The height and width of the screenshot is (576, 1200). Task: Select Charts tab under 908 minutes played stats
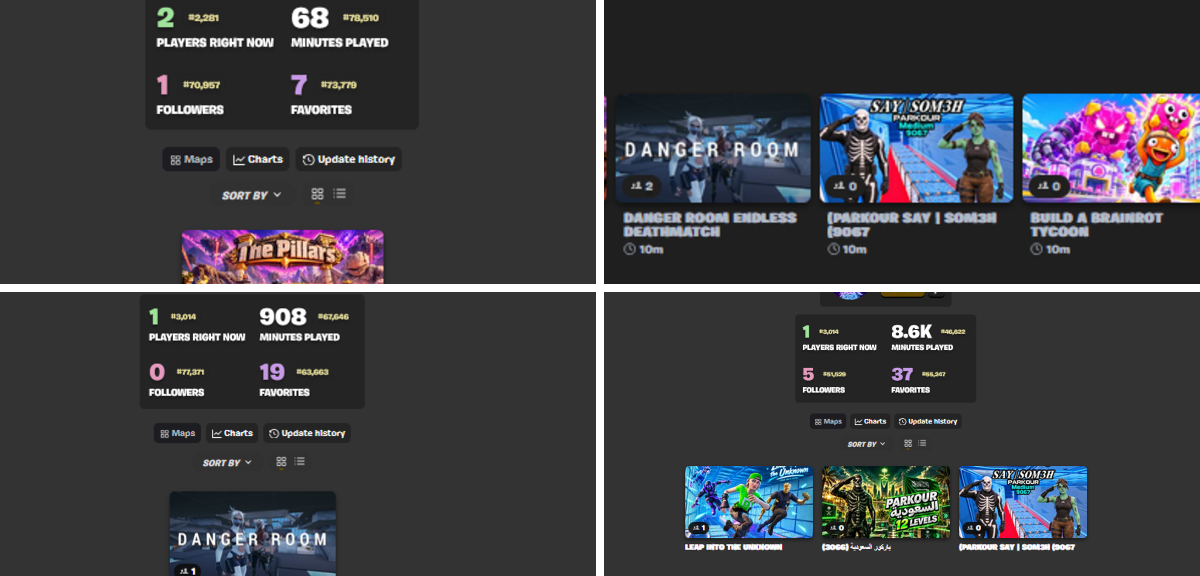click(x=232, y=433)
